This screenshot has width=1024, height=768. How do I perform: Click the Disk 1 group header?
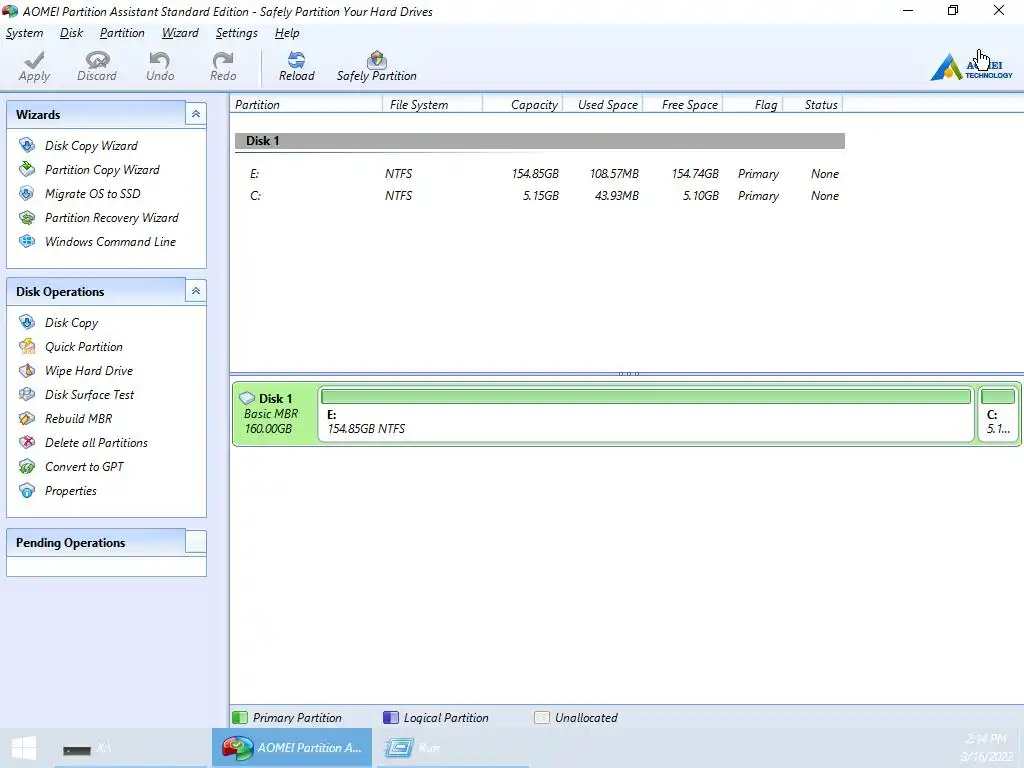539,140
